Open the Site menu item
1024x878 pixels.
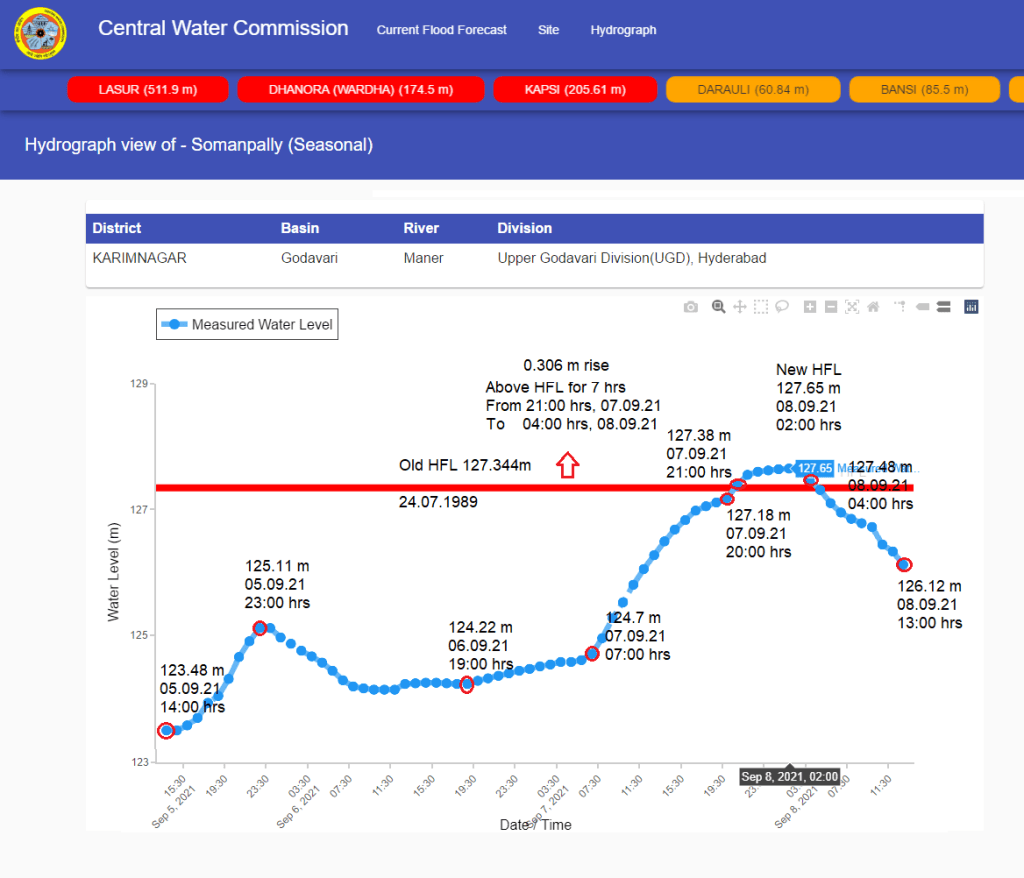coord(548,30)
